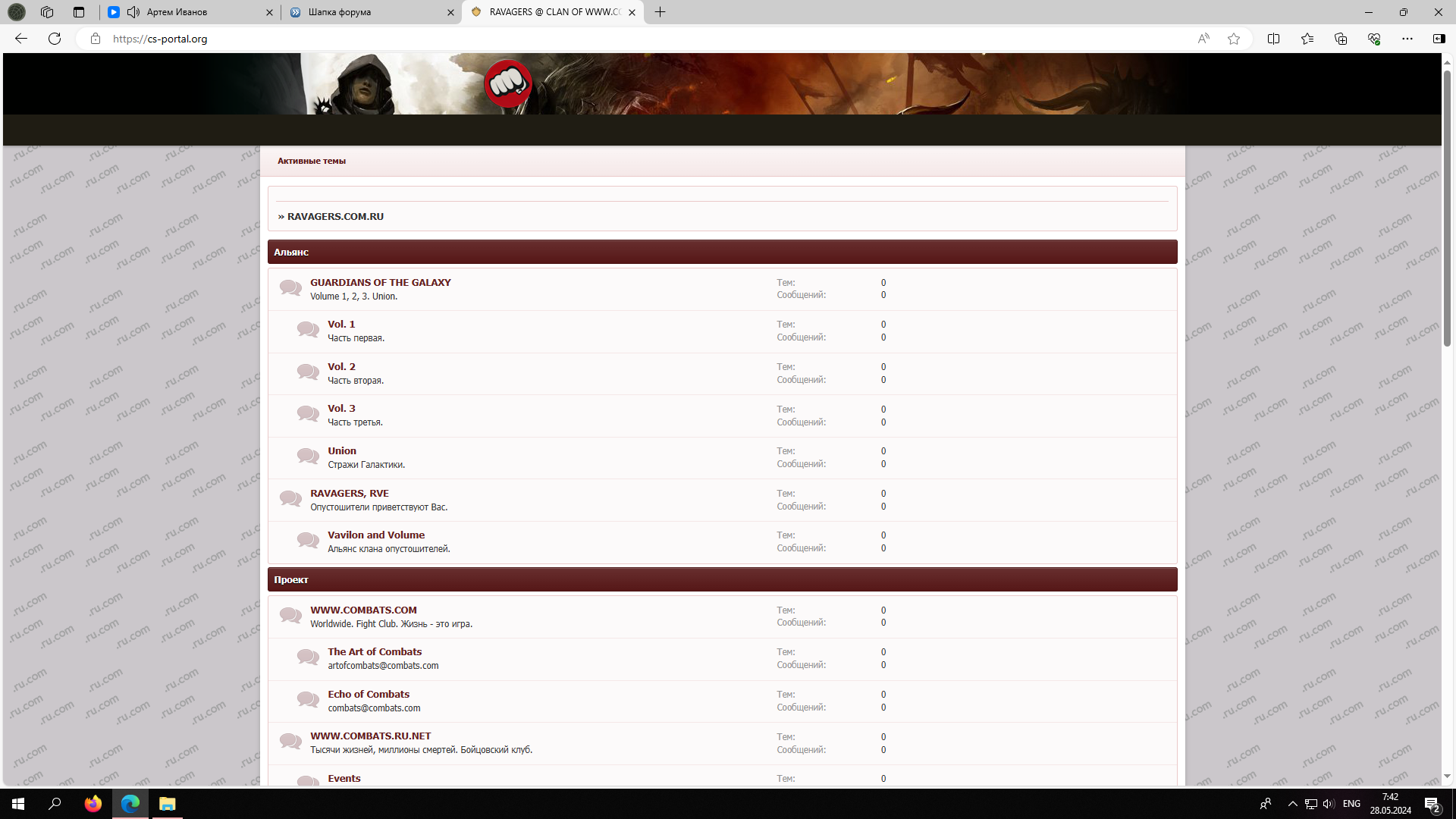
Task: Open tab actions menu icon
Action: pyautogui.click(x=79, y=12)
